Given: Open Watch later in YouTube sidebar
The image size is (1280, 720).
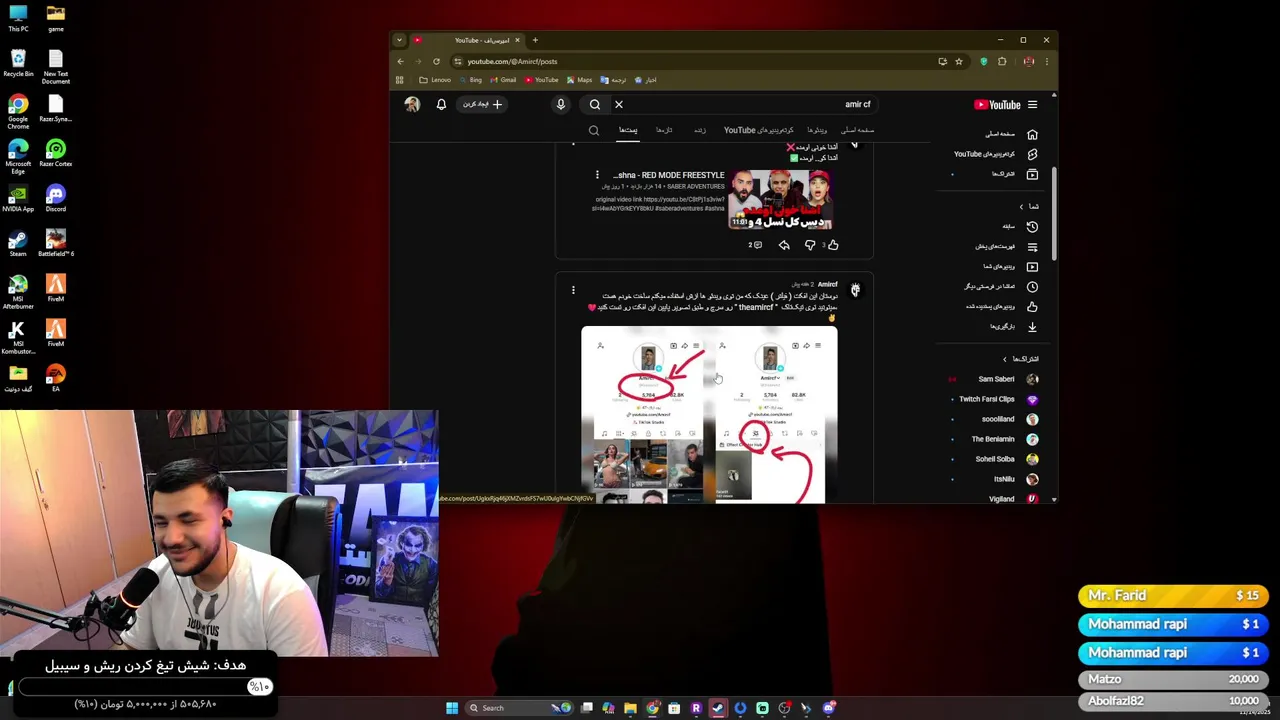Looking at the screenshot, I should click(1000, 287).
